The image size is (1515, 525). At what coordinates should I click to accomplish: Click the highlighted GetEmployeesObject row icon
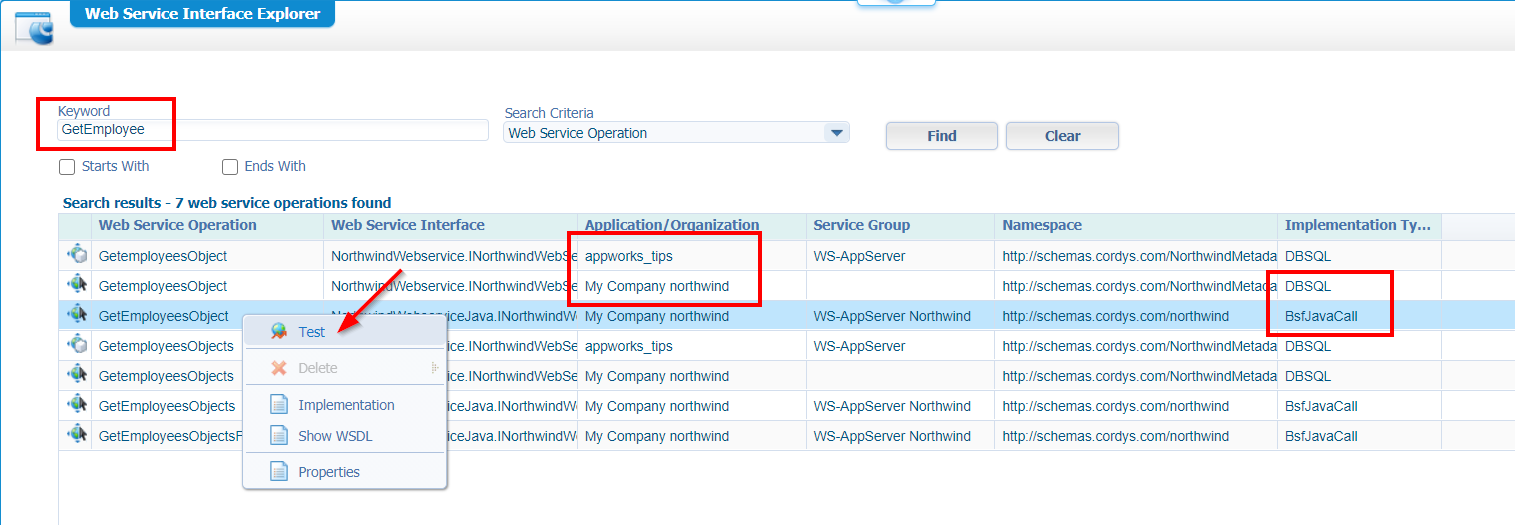click(77, 316)
